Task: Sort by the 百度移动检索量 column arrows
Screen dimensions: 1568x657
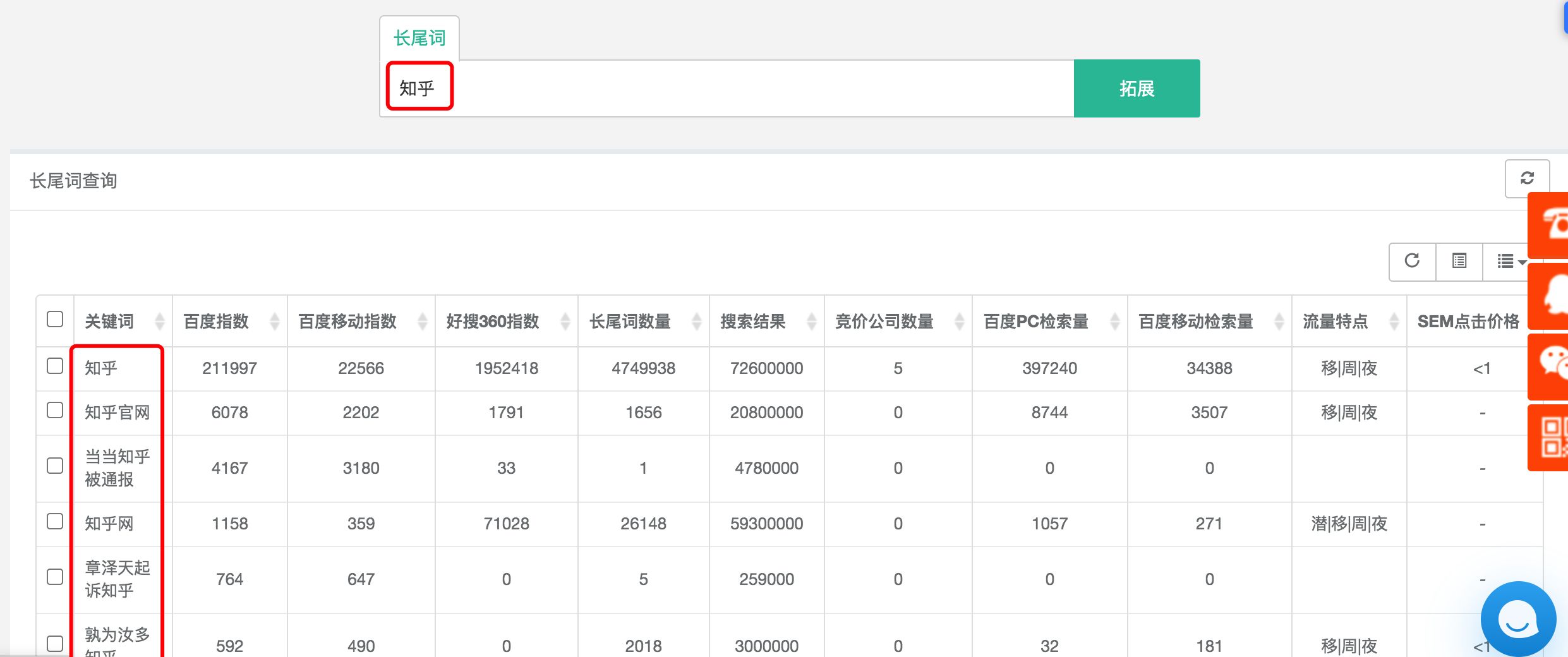Action: click(x=1279, y=322)
